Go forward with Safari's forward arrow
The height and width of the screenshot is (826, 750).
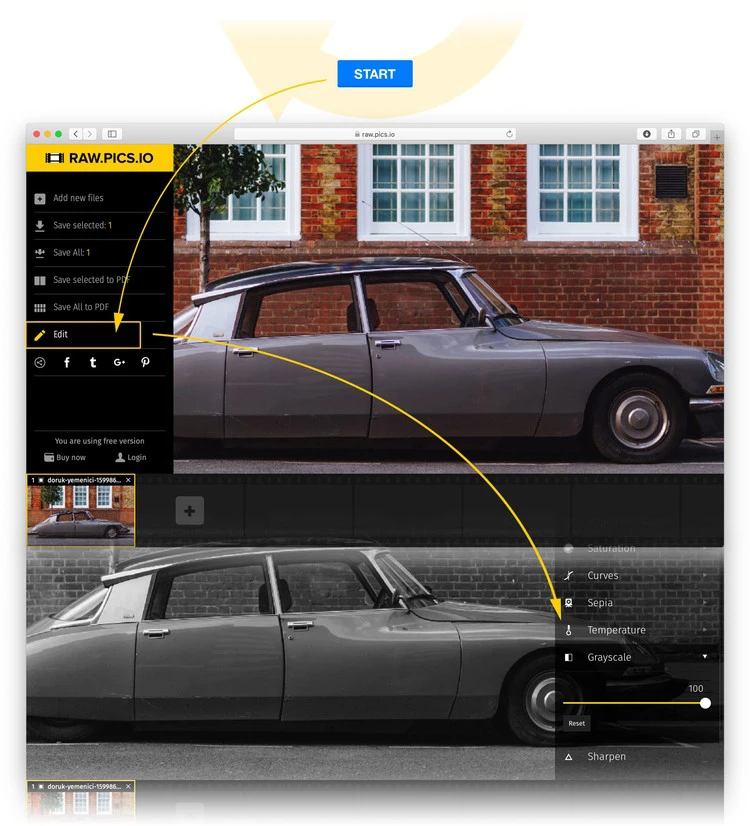(90, 134)
